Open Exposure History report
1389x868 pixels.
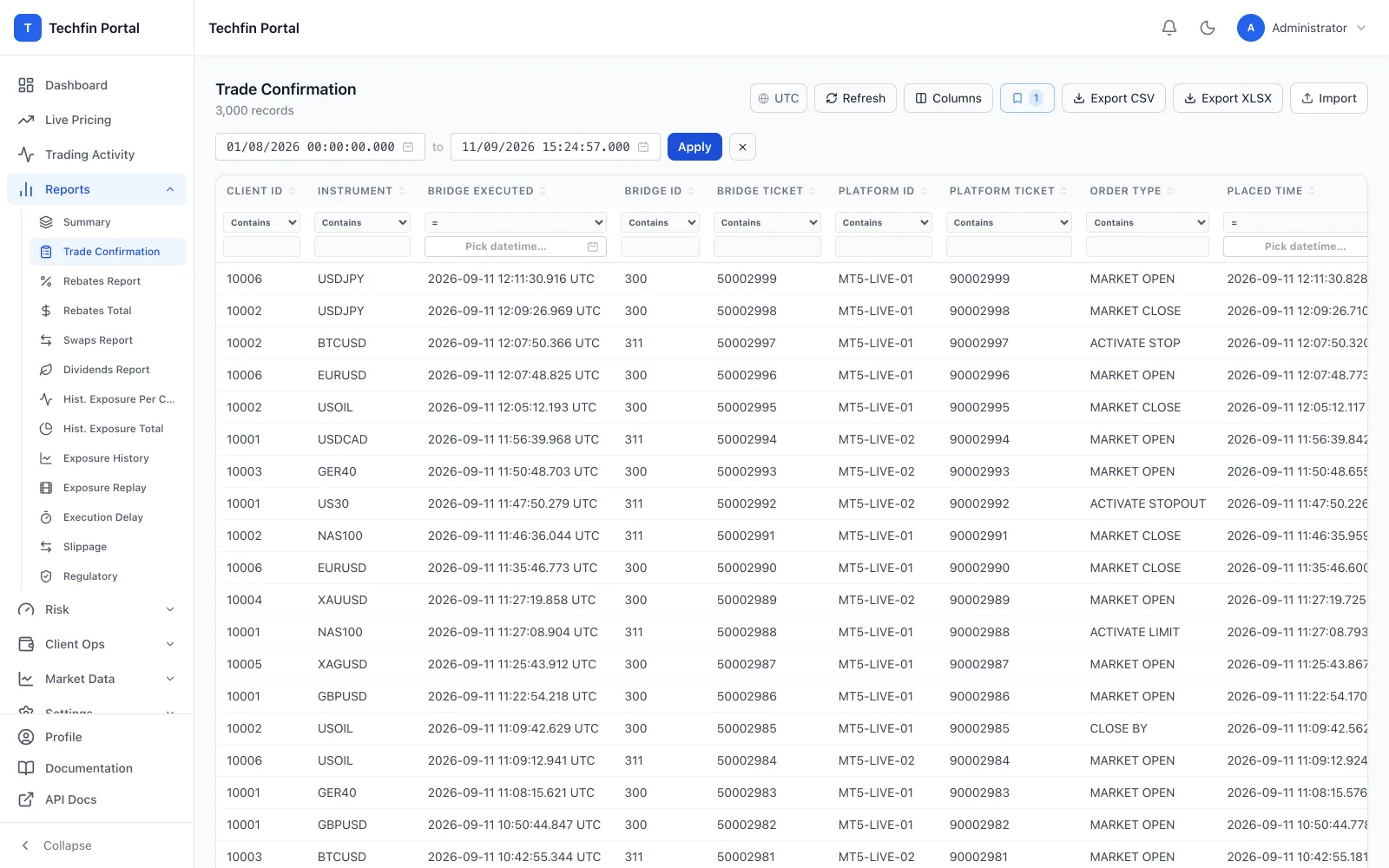108,458
